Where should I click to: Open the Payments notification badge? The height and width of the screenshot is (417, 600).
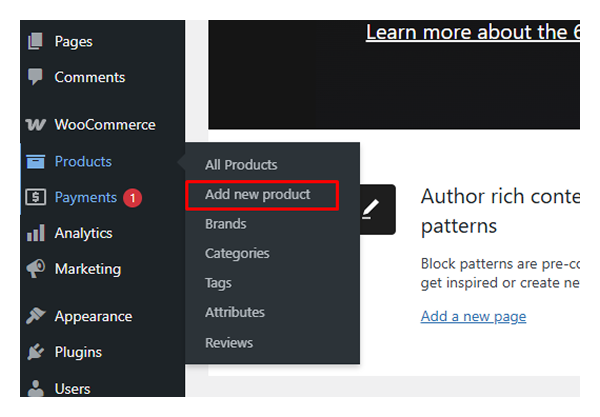tap(133, 198)
